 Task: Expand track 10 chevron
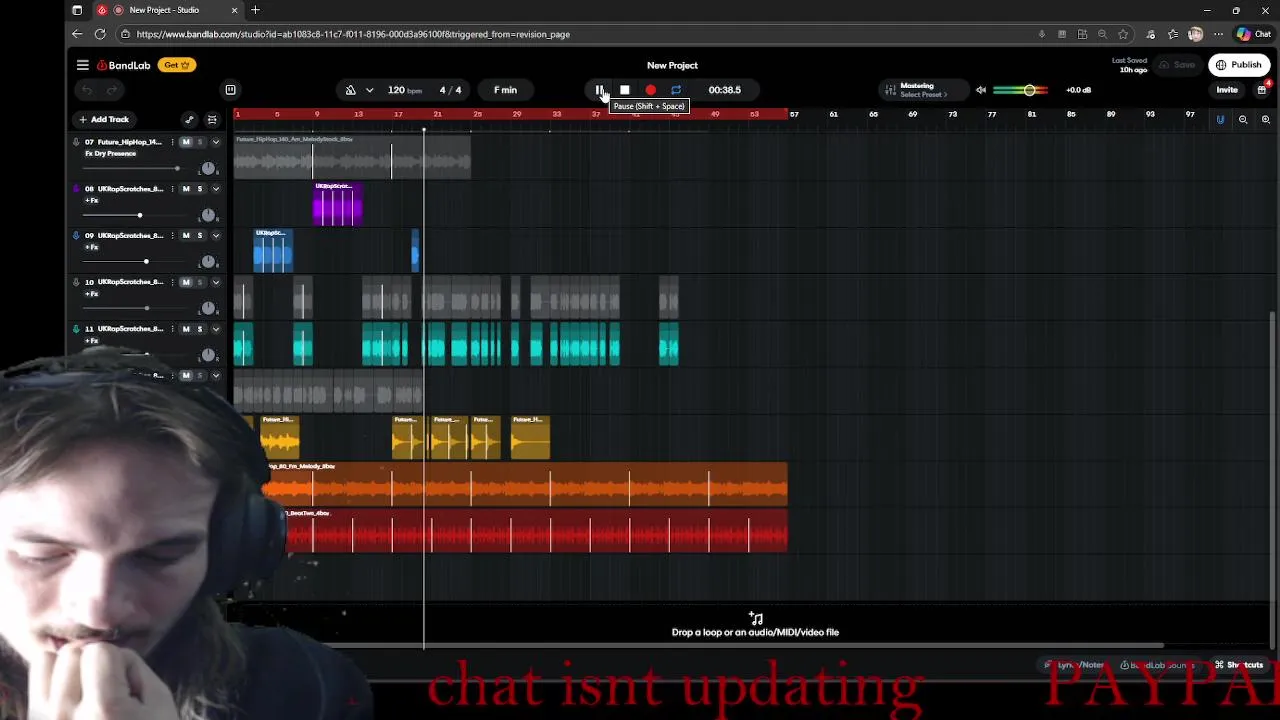point(215,282)
